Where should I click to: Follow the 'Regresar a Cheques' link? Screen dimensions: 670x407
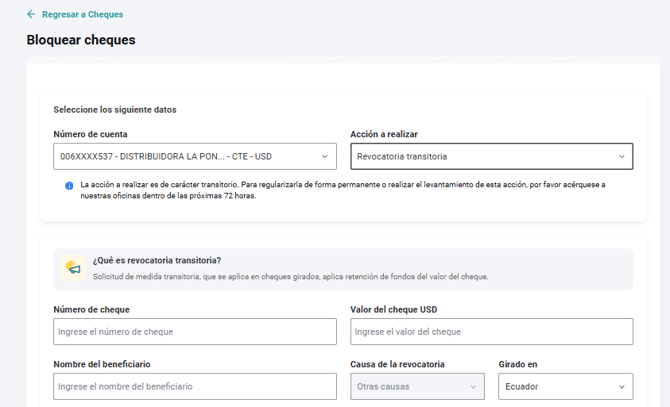tap(82, 15)
